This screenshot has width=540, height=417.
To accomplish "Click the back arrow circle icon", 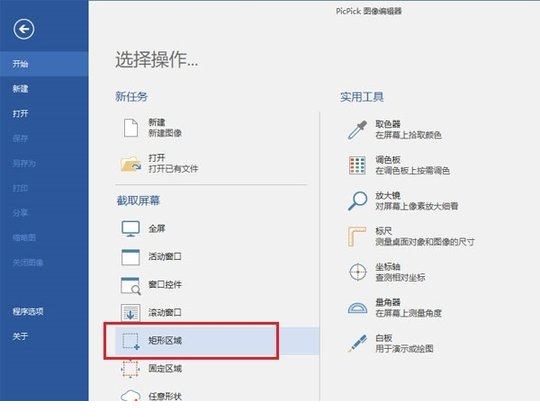I will click(24, 29).
